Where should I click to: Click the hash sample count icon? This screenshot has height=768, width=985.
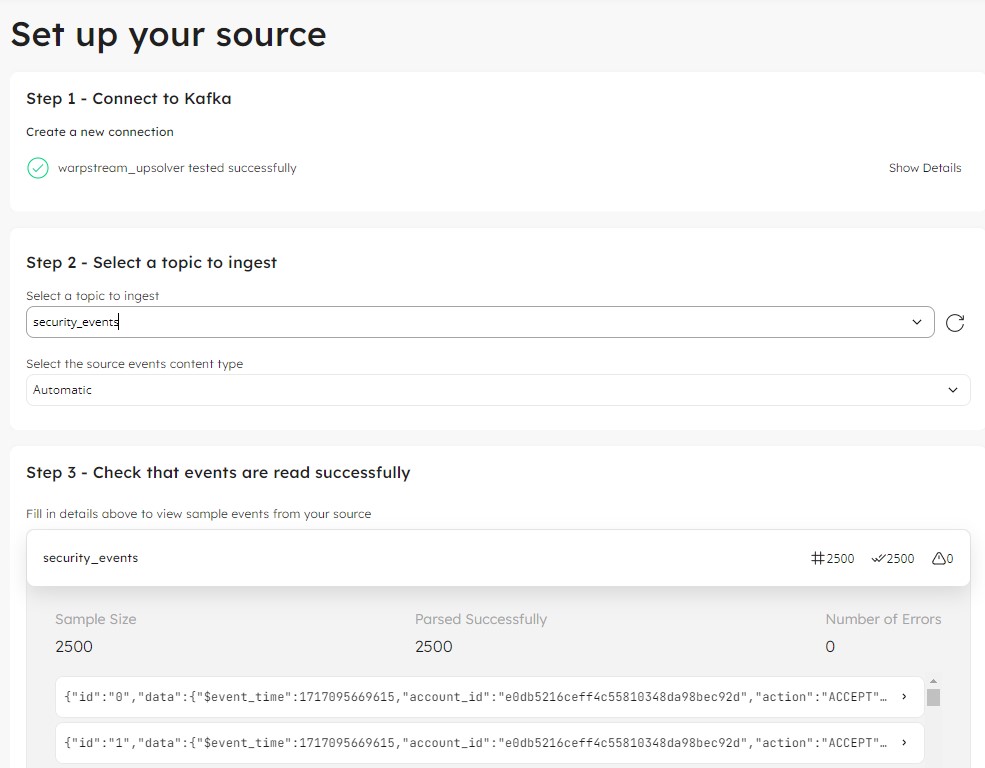coord(818,558)
